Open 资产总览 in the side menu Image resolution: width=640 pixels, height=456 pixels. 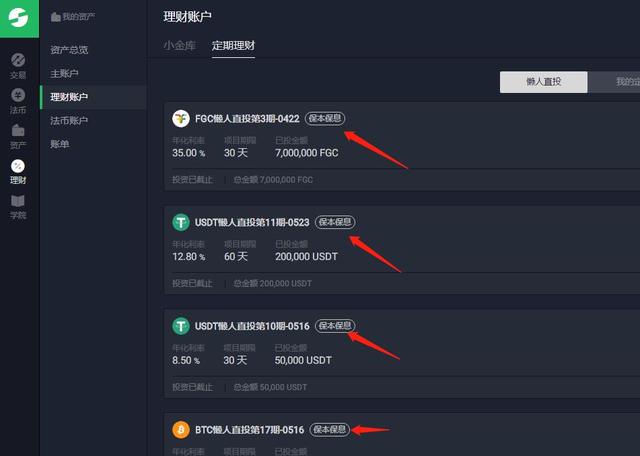coord(69,50)
